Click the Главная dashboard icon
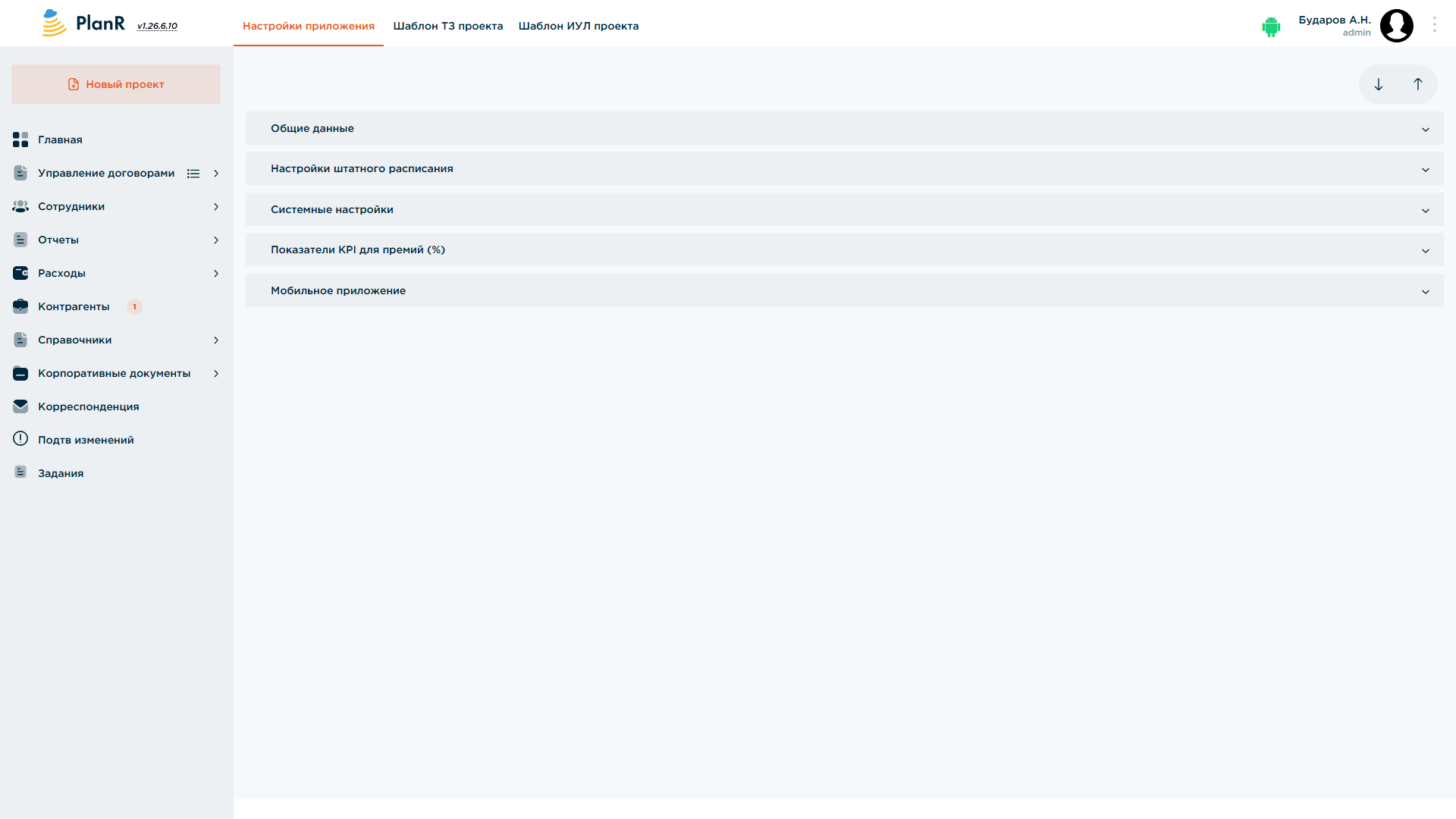 click(20, 140)
